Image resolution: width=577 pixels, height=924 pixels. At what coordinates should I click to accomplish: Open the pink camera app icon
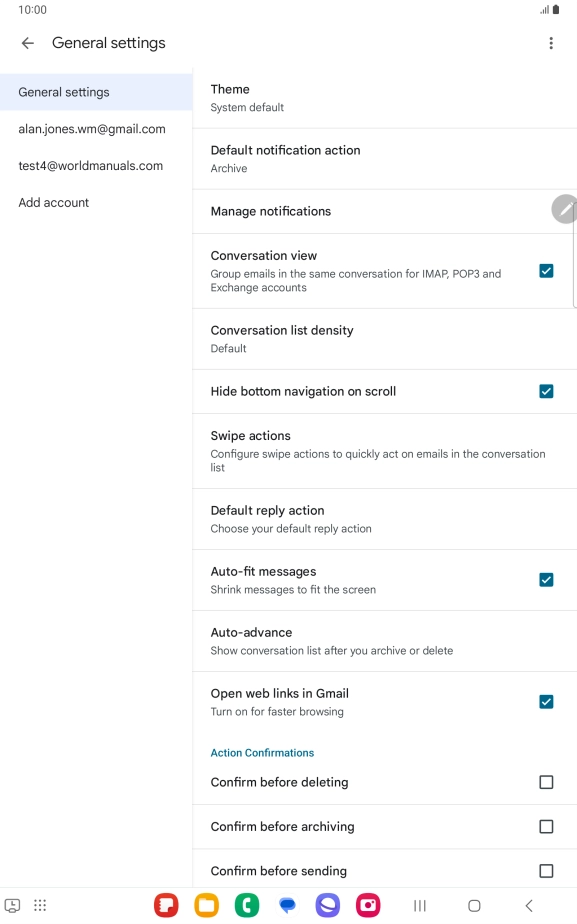click(x=368, y=905)
